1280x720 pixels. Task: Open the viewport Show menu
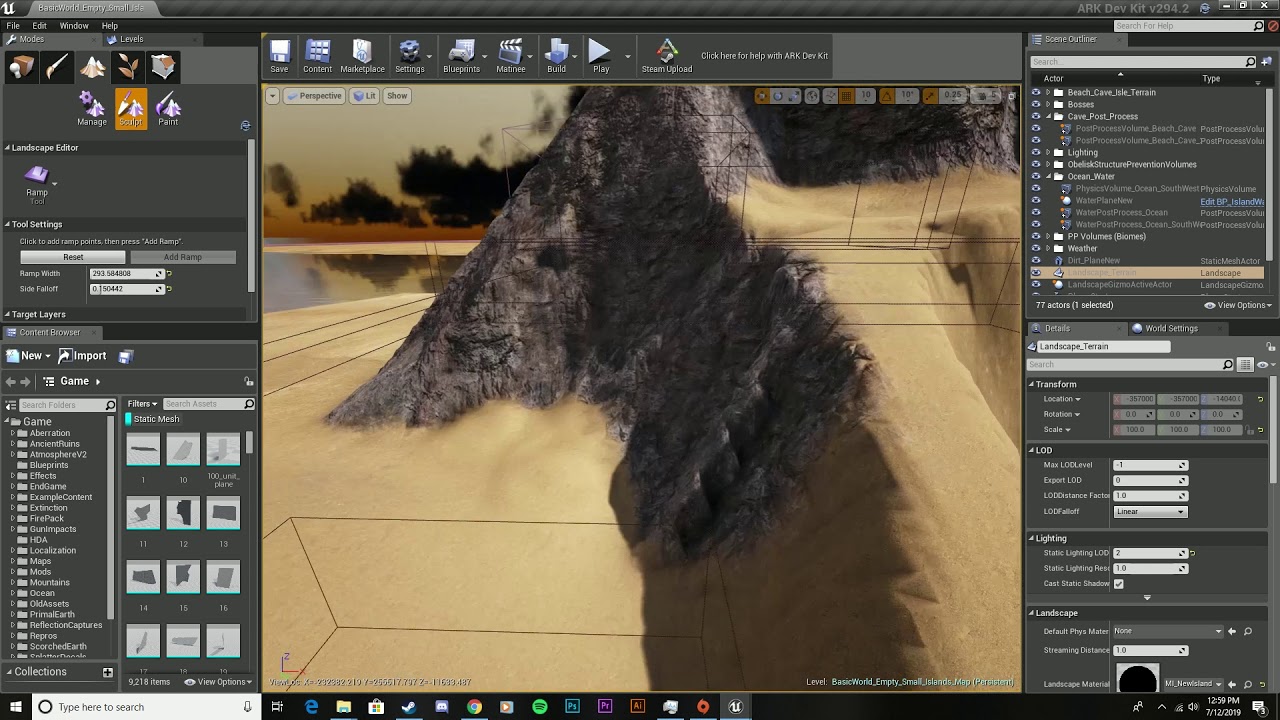[x=397, y=96]
